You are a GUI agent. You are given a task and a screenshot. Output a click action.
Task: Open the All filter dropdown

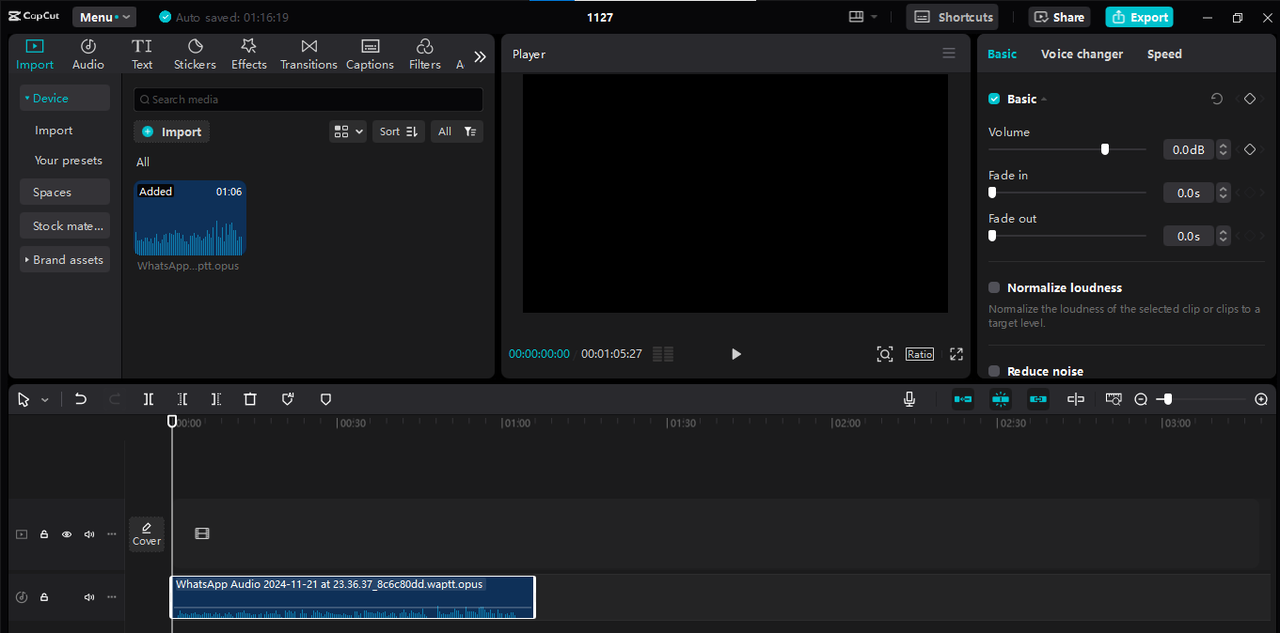click(457, 131)
